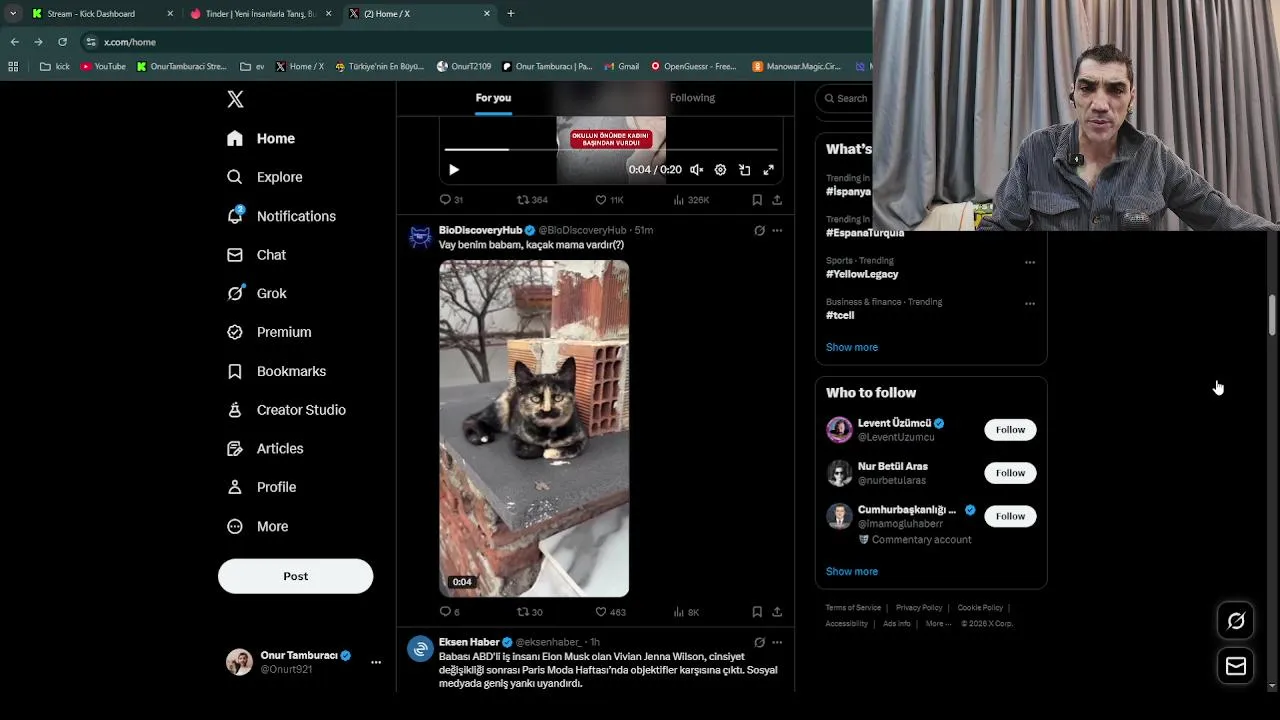The image size is (1280, 720).
Task: Click the Post button
Action: point(295,576)
